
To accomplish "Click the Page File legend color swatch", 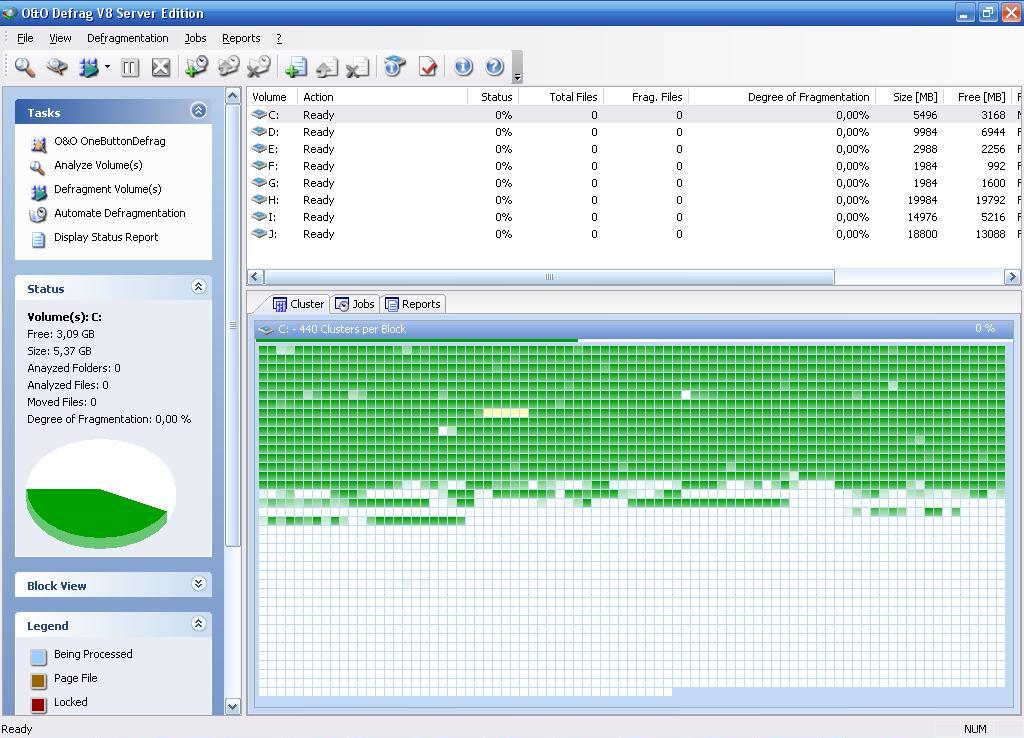I will (x=39, y=681).
